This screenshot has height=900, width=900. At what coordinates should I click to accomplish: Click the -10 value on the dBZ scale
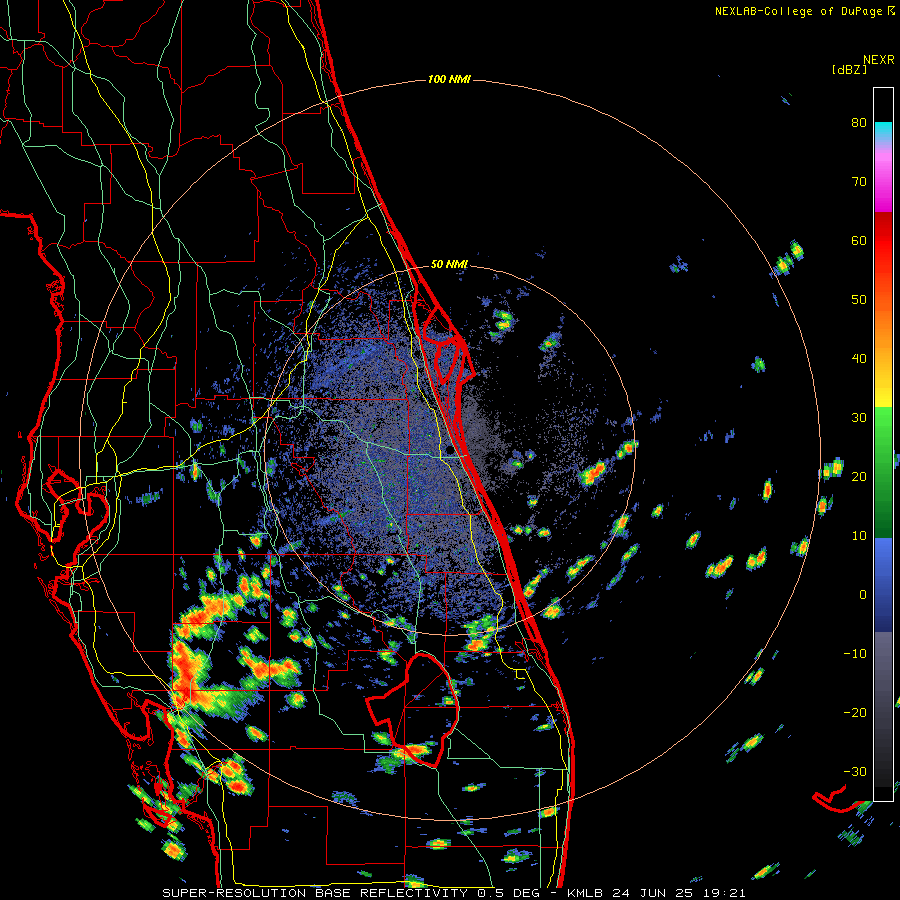(x=855, y=653)
